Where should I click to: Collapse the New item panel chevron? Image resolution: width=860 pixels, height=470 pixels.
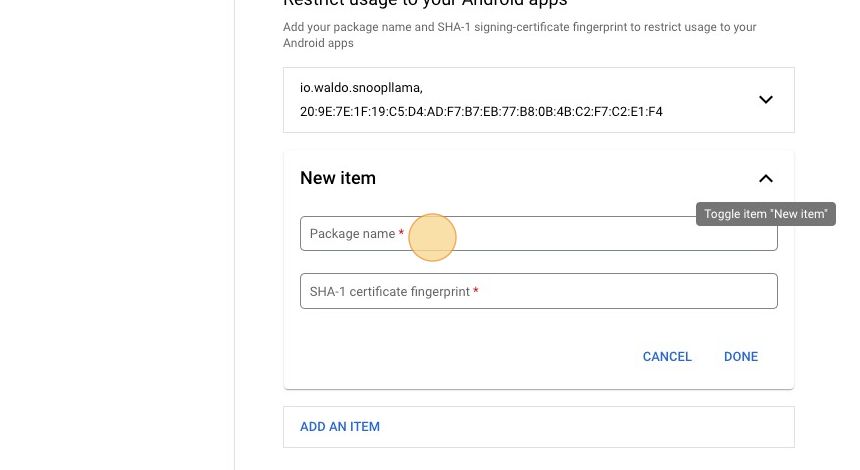click(765, 178)
